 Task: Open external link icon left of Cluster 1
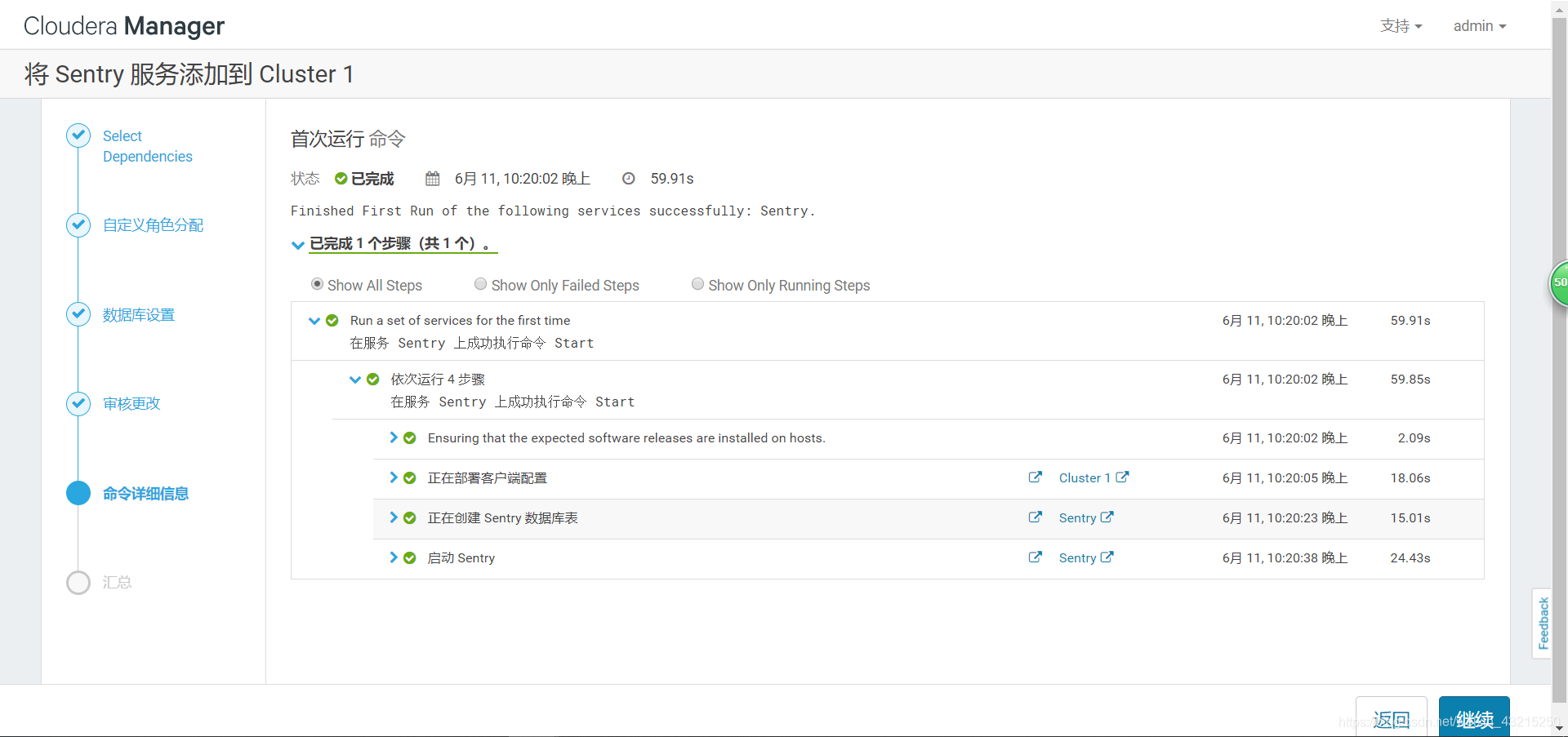tap(1035, 477)
